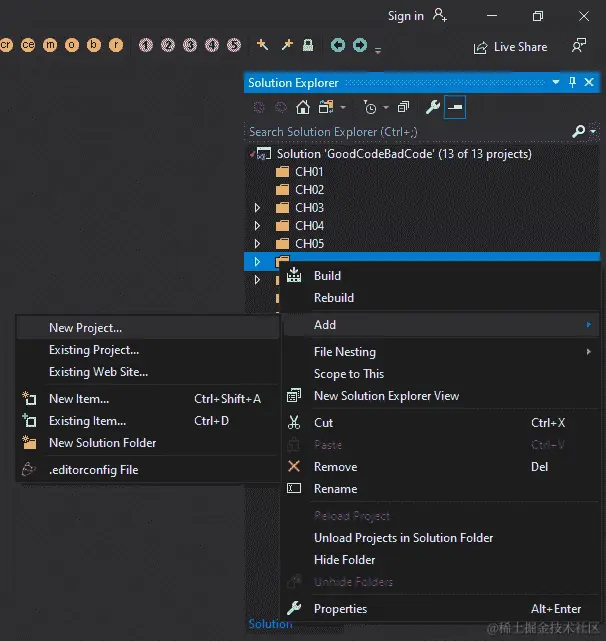Viewport: 606px width, 641px height.
Task: Choose Cut from the context menu
Action: click(x=441, y=423)
